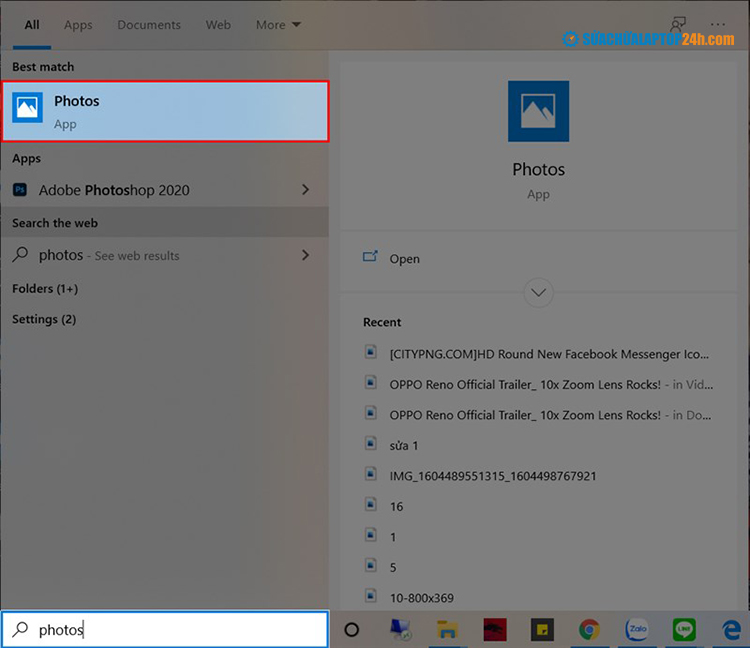Open LINE app from the taskbar

pyautogui.click(x=684, y=629)
